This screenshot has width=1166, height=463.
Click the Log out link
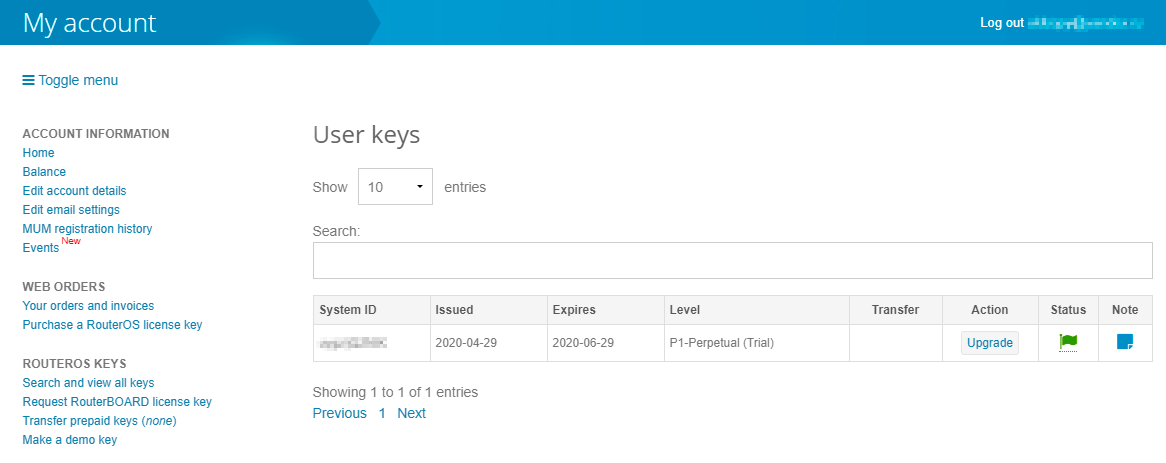pos(1001,22)
